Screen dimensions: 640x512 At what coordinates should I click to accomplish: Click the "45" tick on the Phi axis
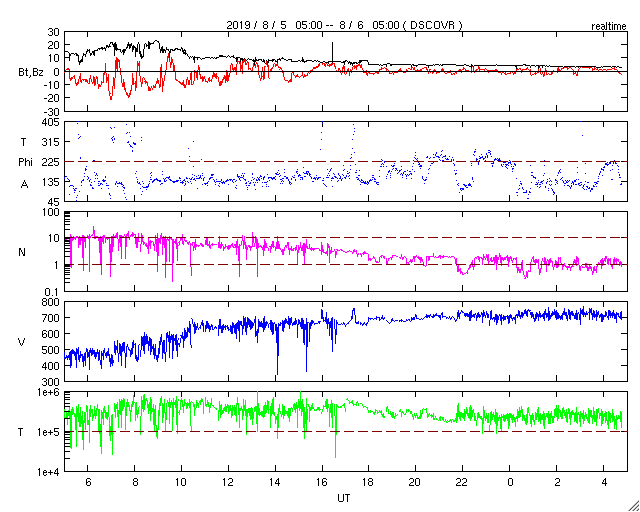coord(54,202)
